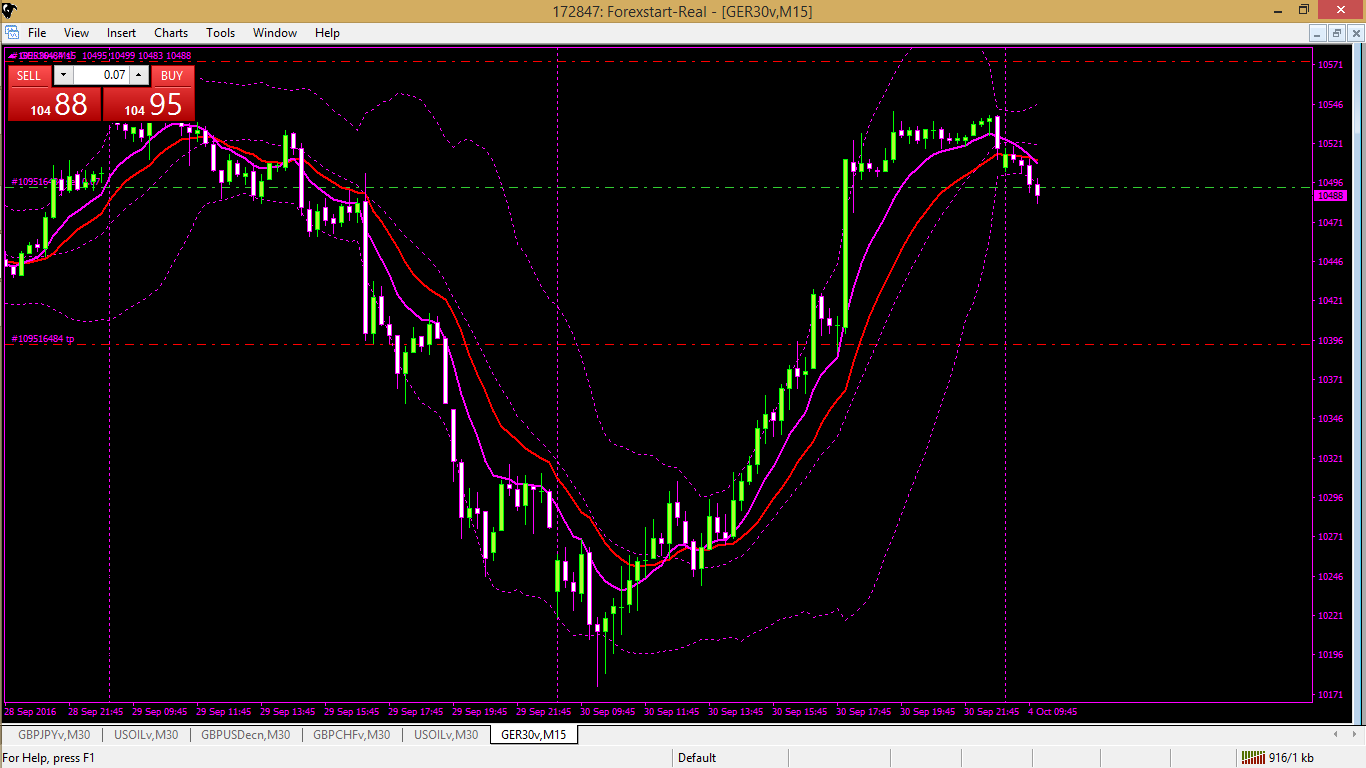Open the Insert menu
1366x768 pixels.
point(121,33)
